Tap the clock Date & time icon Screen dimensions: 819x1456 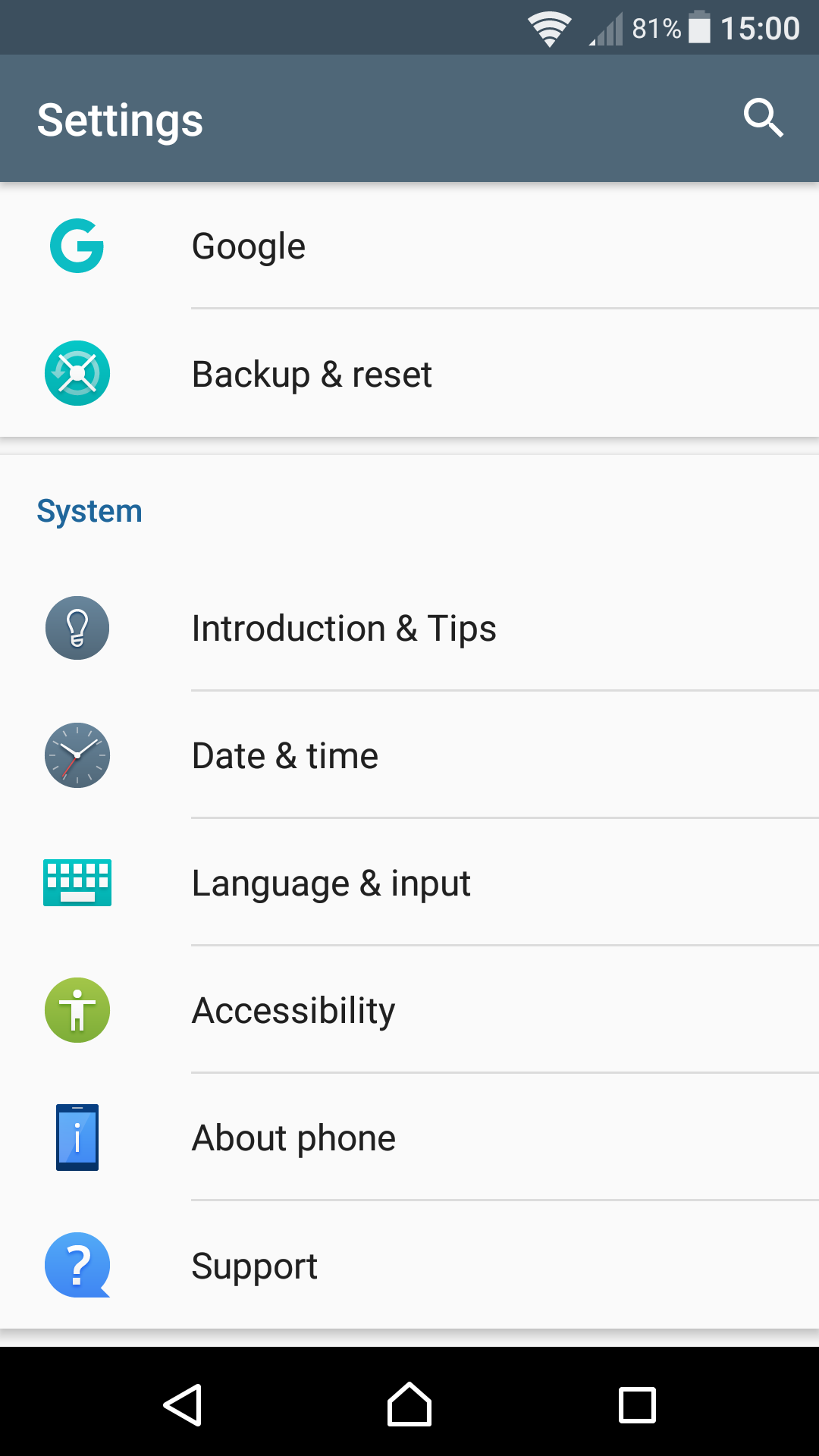[x=77, y=755]
